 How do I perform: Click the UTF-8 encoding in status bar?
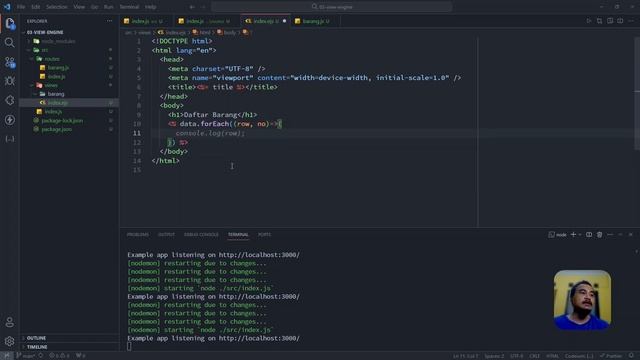tap(516, 356)
